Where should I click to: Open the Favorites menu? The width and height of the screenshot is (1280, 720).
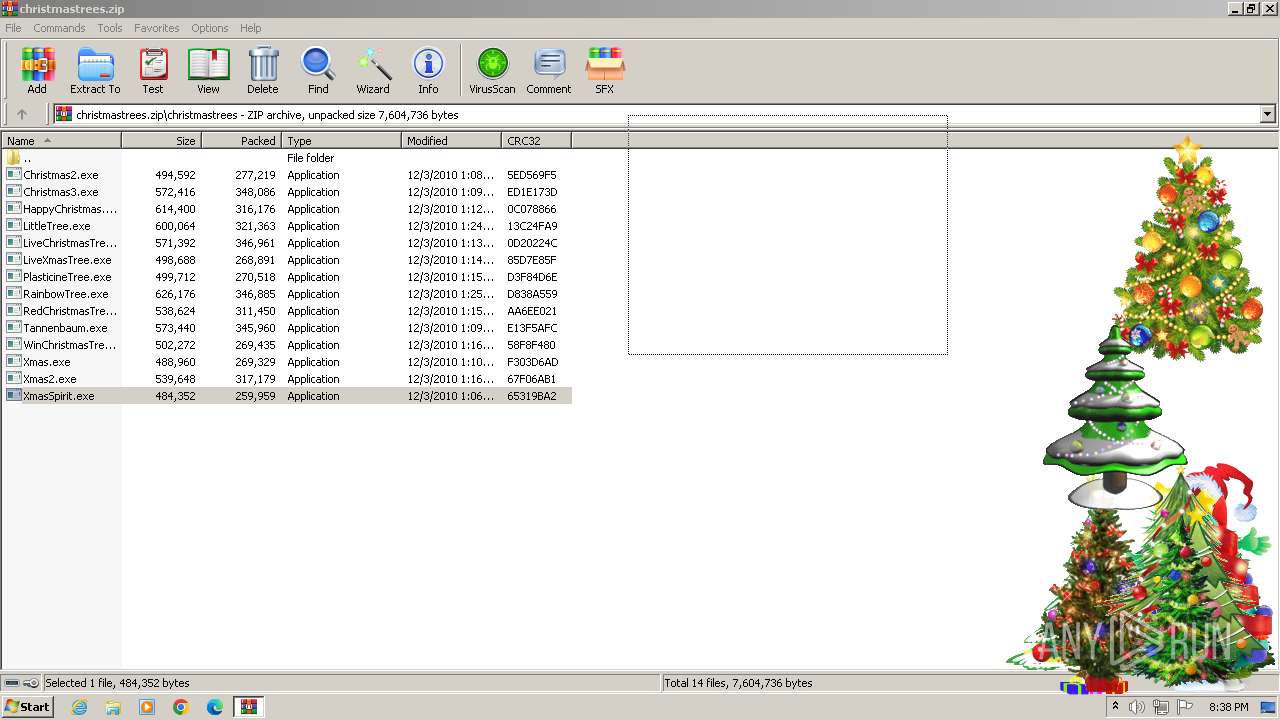[157, 28]
